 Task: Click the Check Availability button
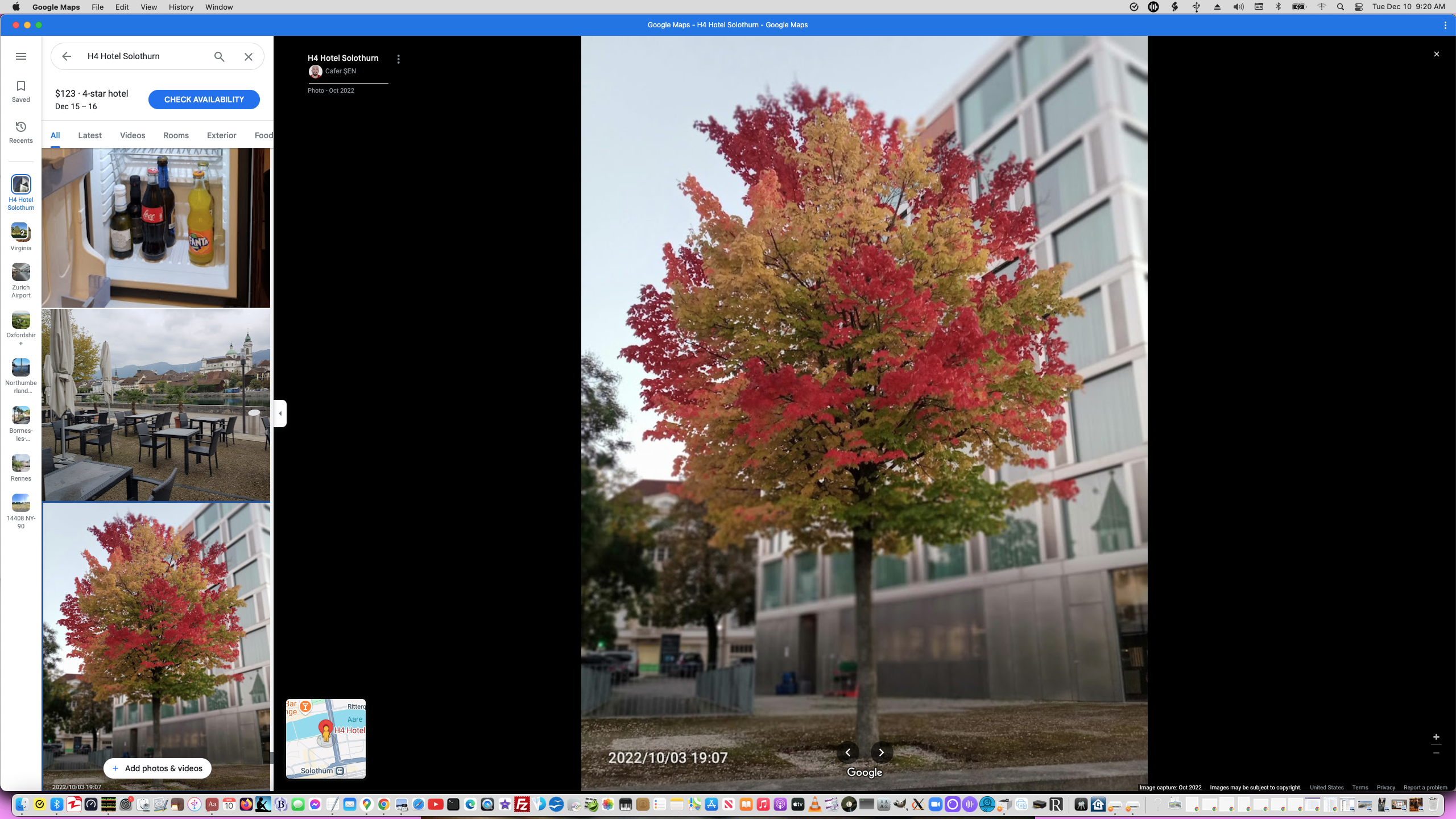(204, 100)
